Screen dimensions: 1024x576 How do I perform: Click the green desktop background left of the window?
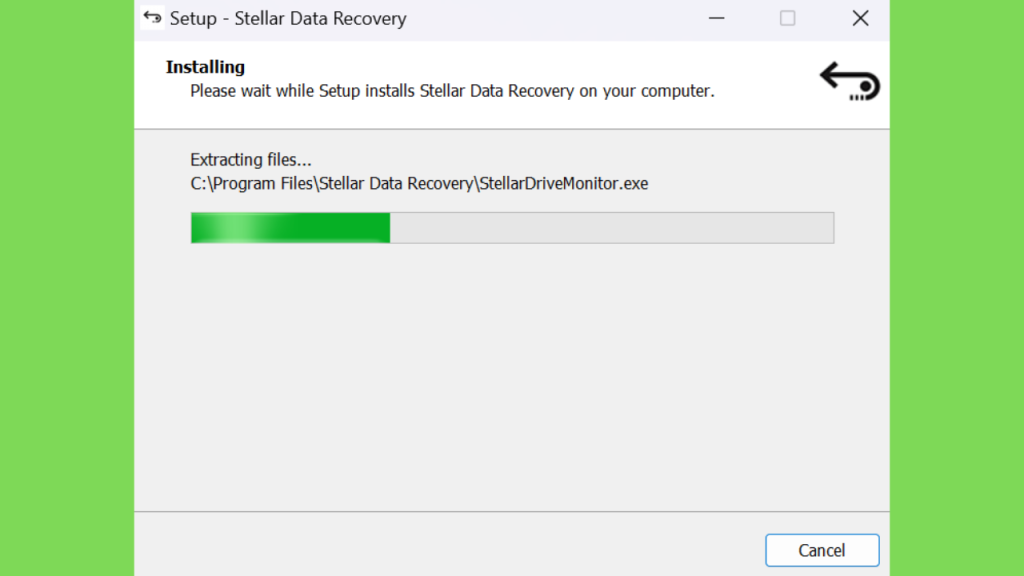tap(67, 288)
